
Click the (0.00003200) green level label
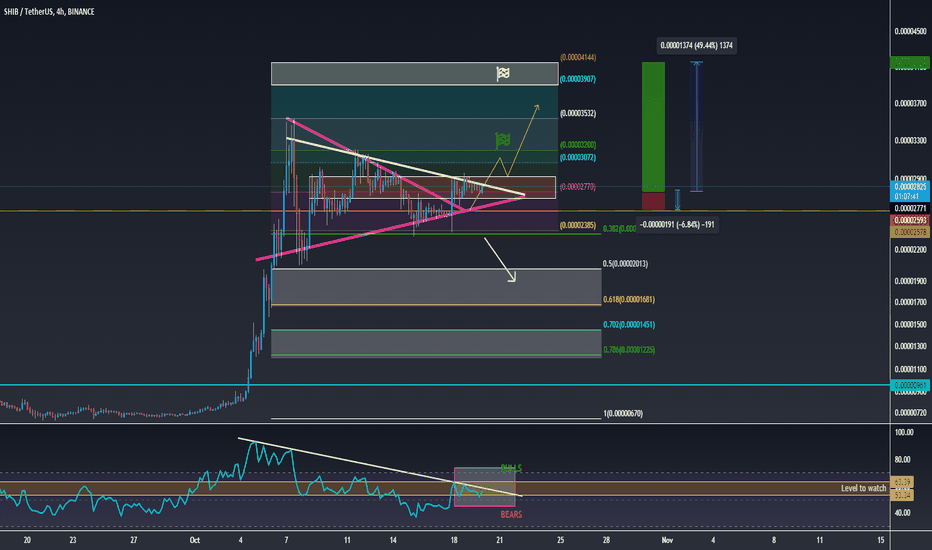click(578, 144)
